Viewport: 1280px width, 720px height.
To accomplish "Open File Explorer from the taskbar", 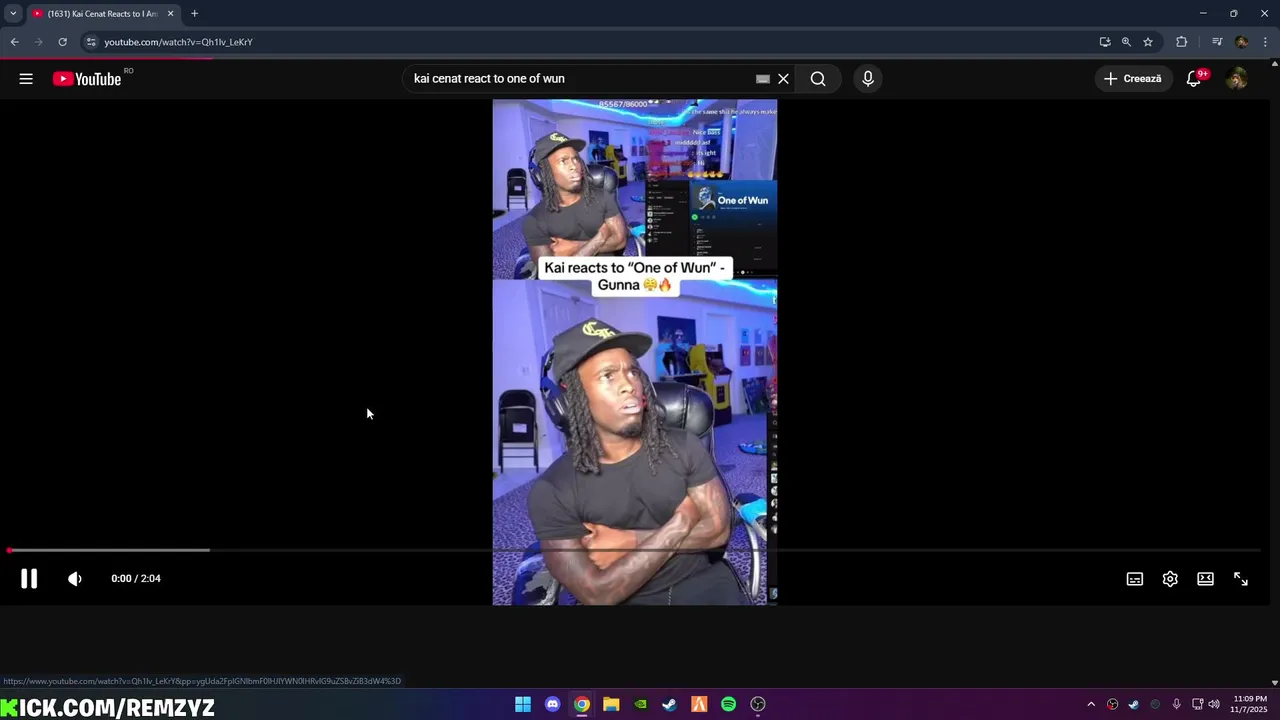I will coord(611,704).
